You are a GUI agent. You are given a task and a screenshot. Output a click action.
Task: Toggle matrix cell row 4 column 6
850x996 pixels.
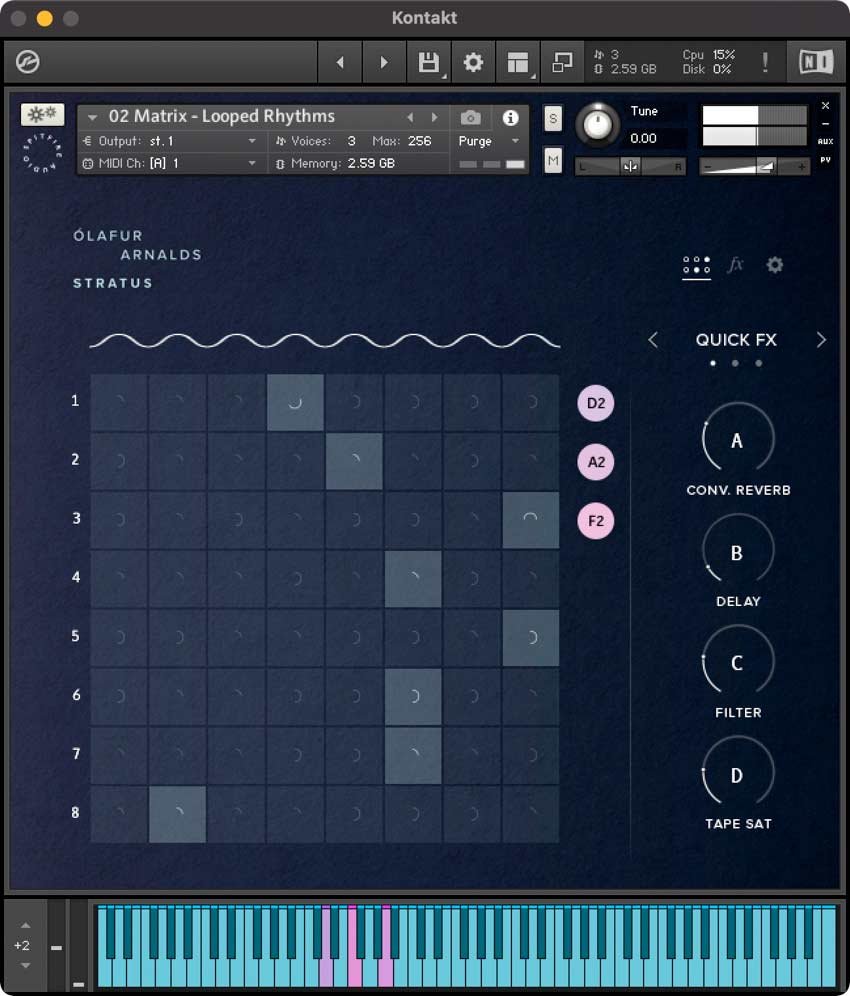(413, 579)
